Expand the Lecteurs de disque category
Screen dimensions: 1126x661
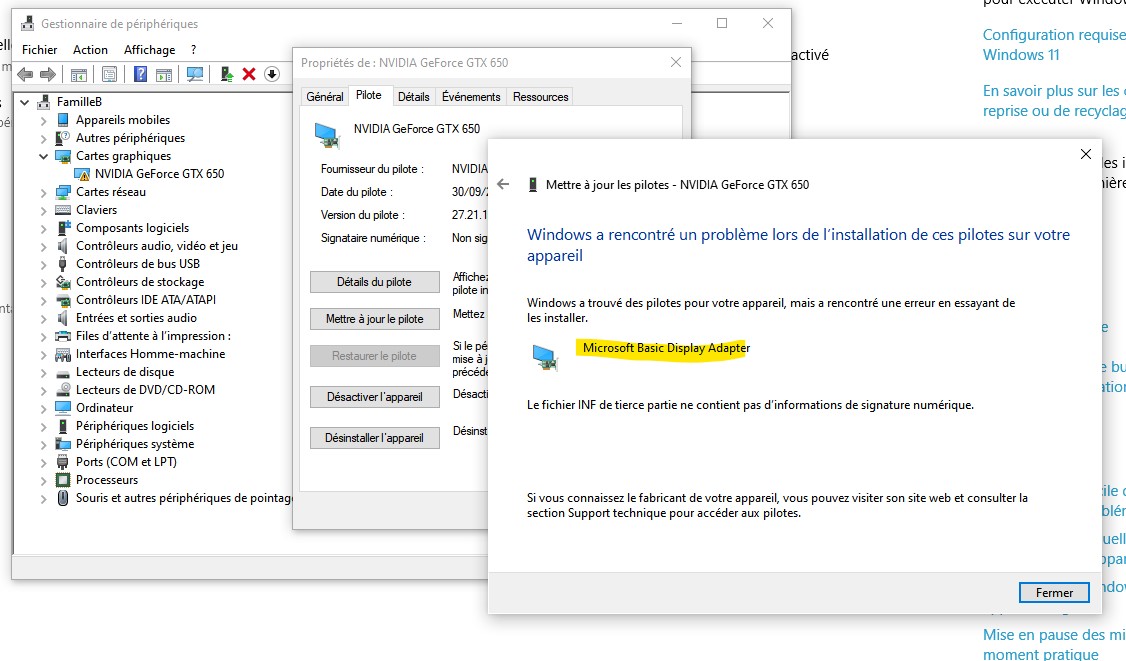(44, 372)
